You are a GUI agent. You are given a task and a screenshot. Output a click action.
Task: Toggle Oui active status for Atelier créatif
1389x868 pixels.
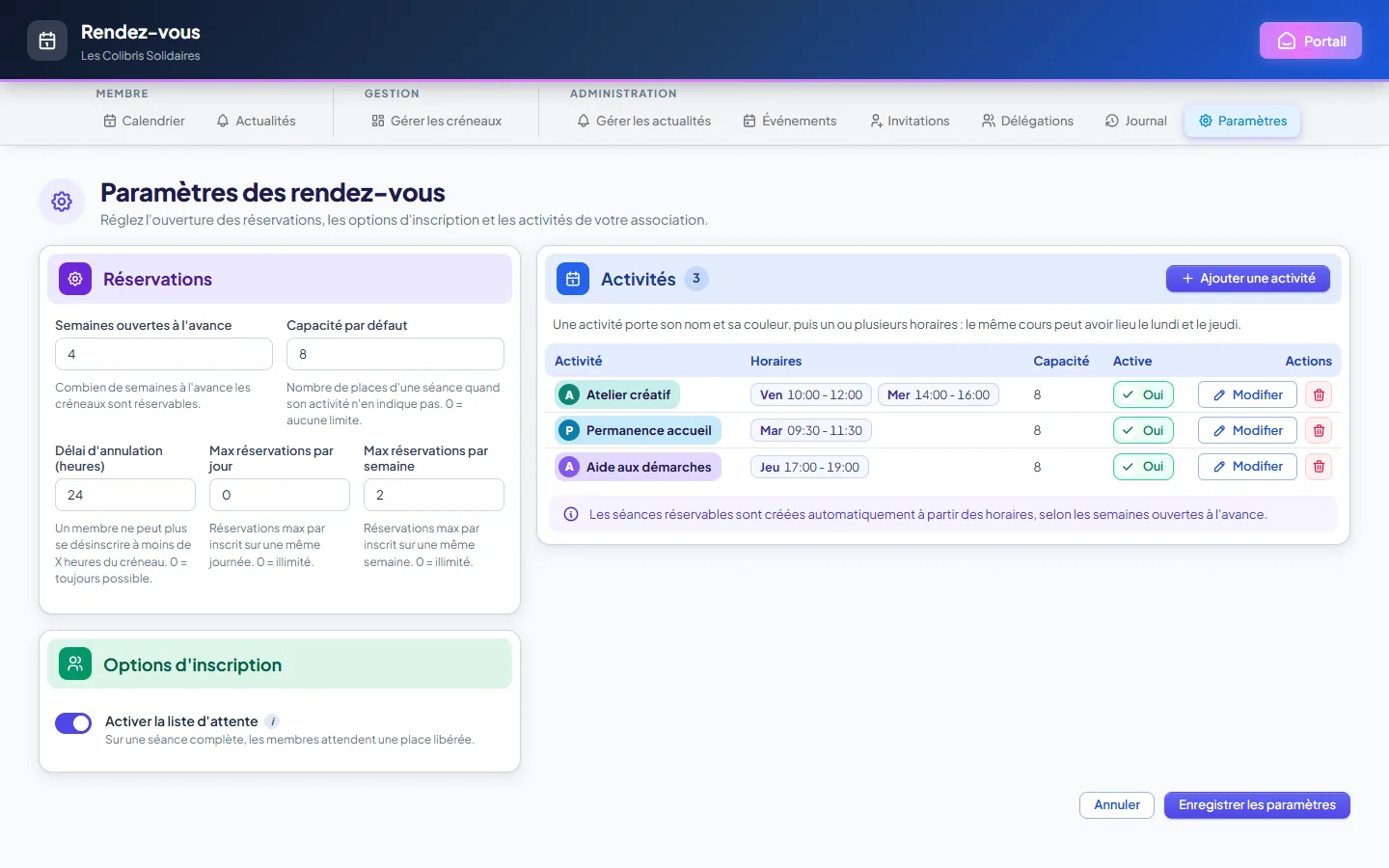[x=1143, y=394]
